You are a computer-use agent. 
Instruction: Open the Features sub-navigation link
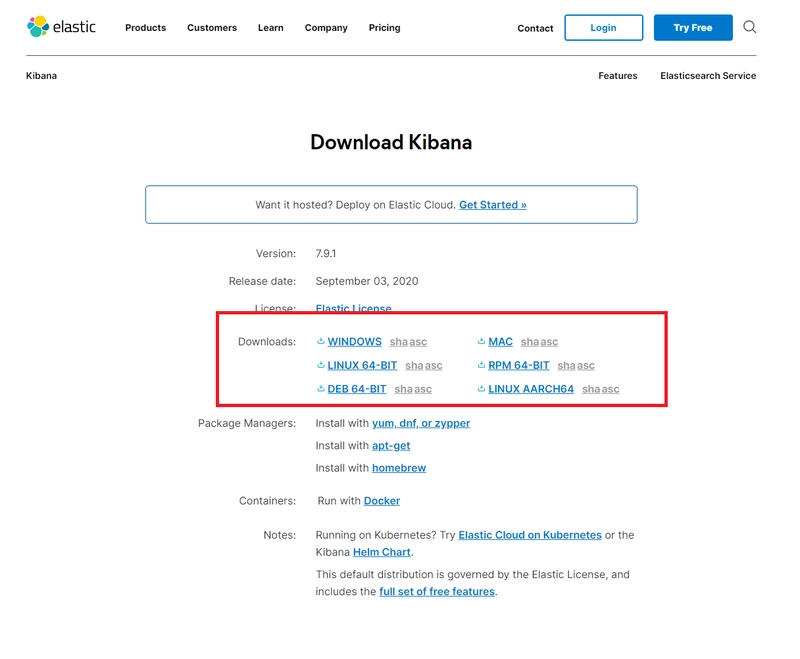(618, 75)
